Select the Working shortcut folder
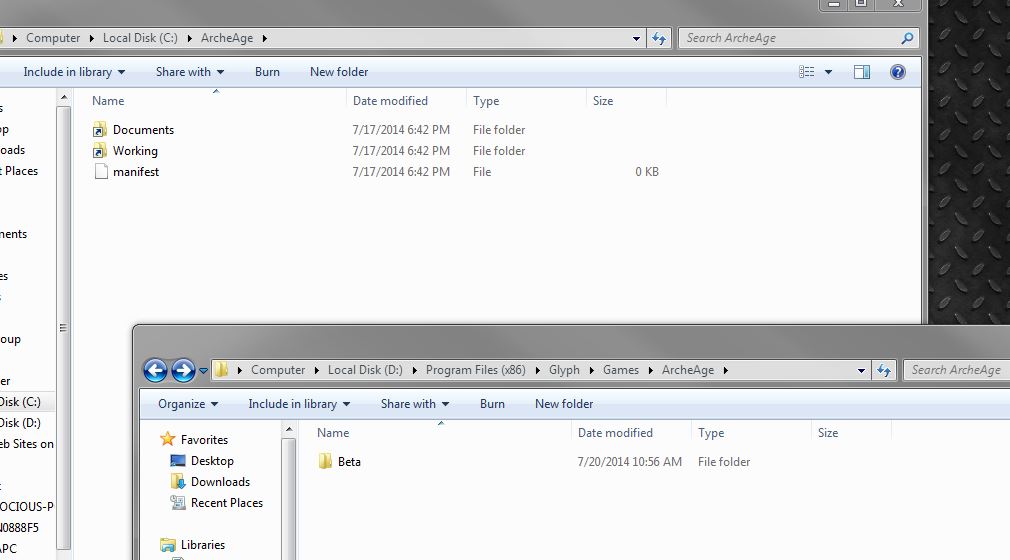This screenshot has height=560, width=1010. point(135,151)
